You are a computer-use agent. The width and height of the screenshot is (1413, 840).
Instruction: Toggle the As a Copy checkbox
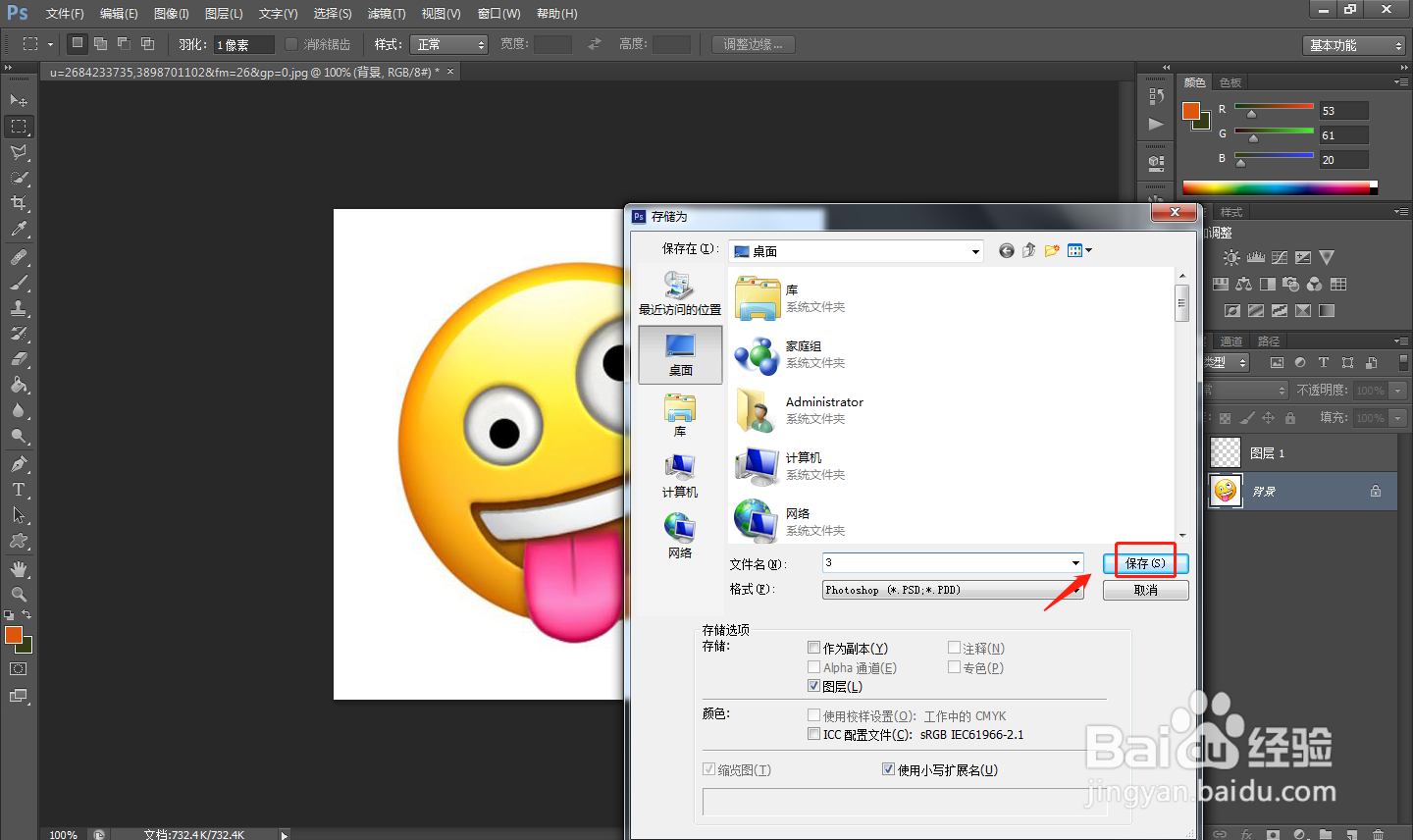(813, 648)
